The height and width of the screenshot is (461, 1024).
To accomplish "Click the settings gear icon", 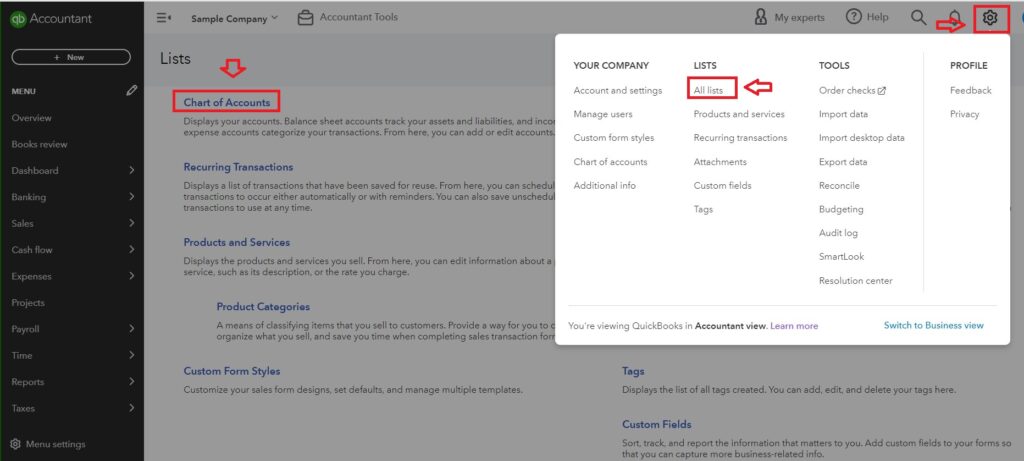I will [x=990, y=18].
